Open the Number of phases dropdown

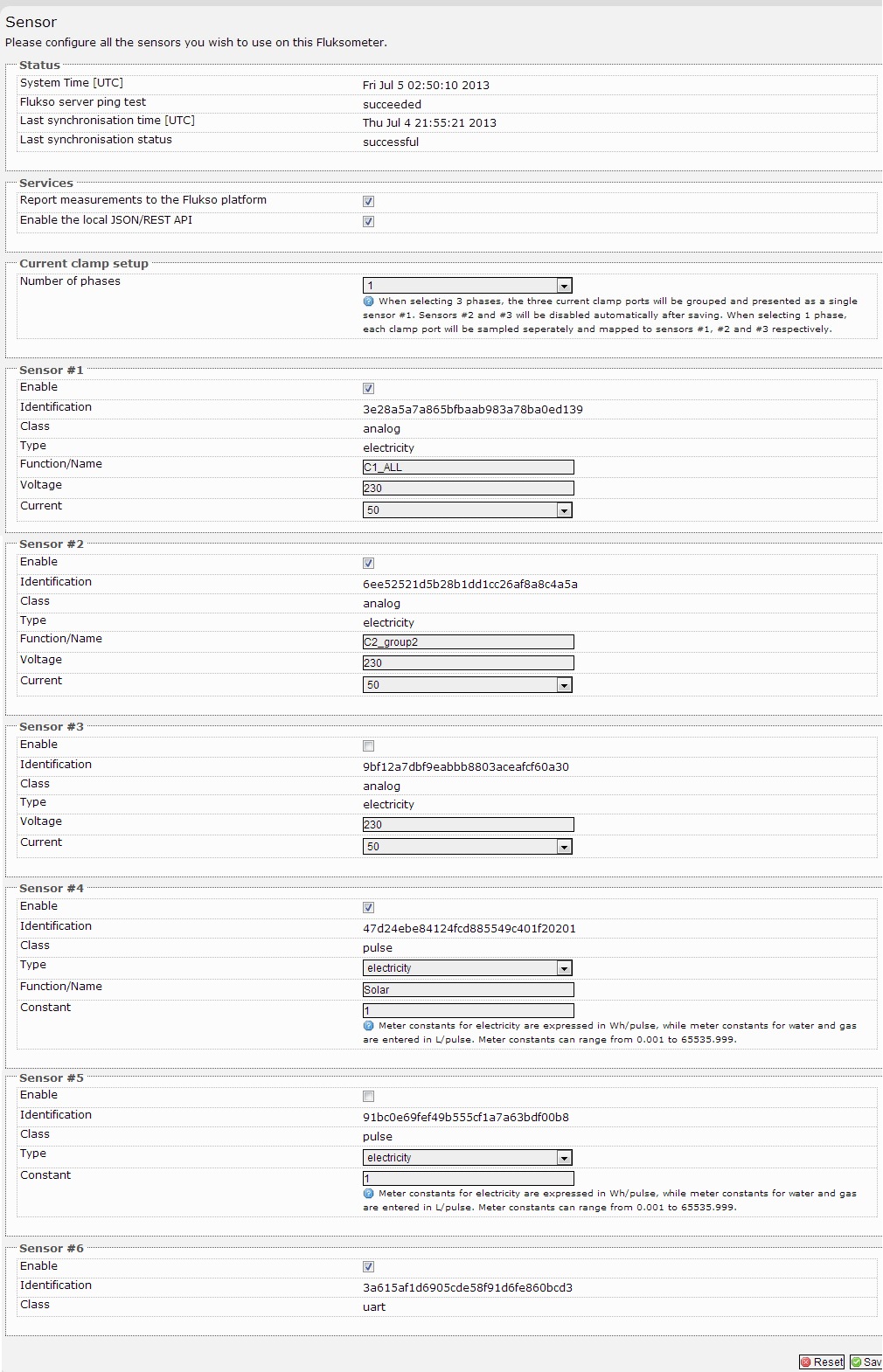pos(467,286)
